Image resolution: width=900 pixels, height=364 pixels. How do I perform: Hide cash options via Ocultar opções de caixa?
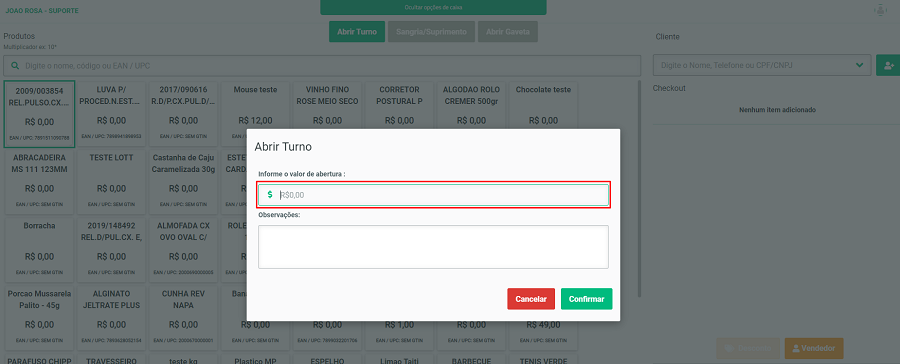point(433,7)
